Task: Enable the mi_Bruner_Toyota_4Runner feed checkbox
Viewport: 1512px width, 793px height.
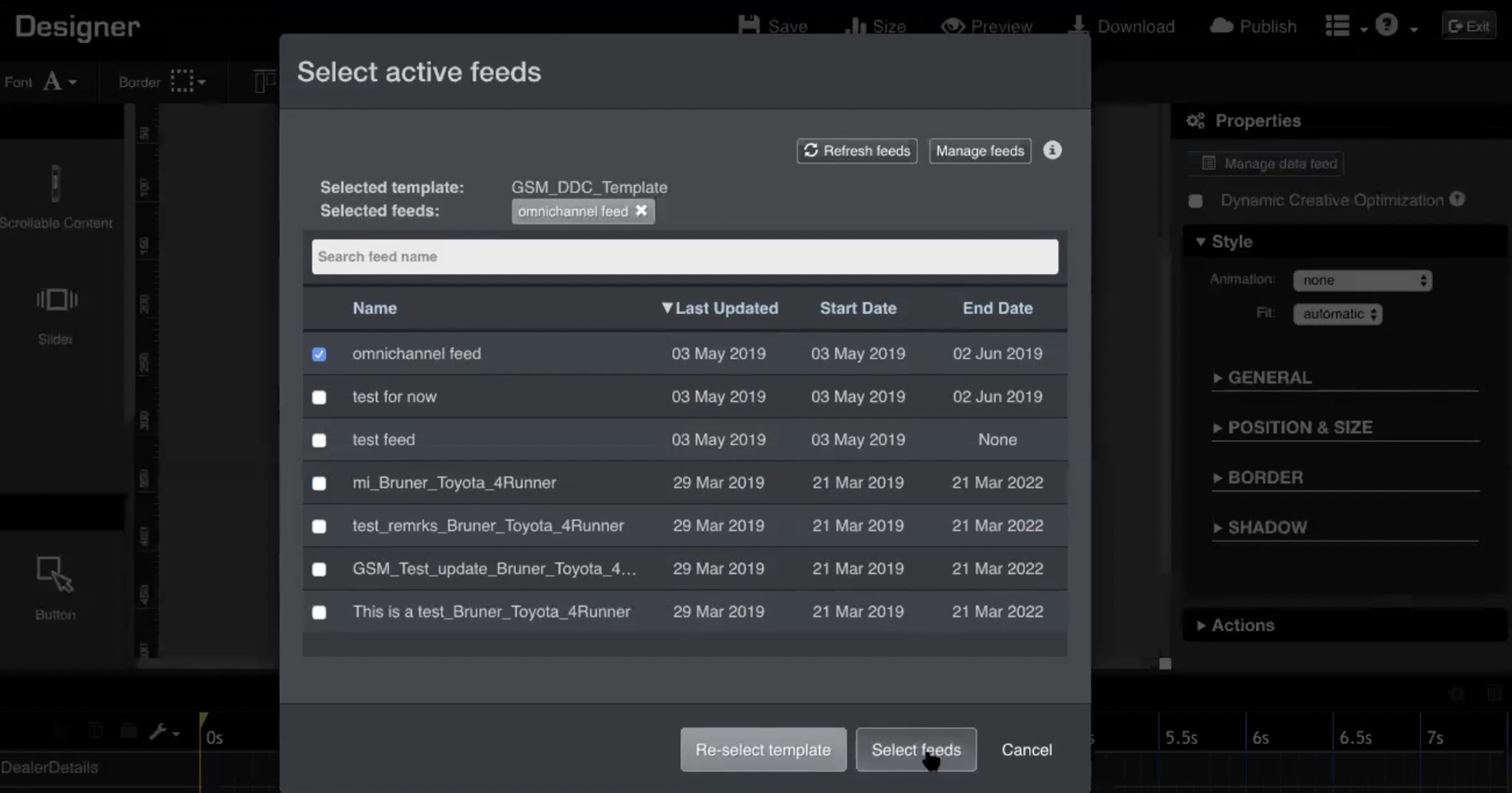Action: 319,483
